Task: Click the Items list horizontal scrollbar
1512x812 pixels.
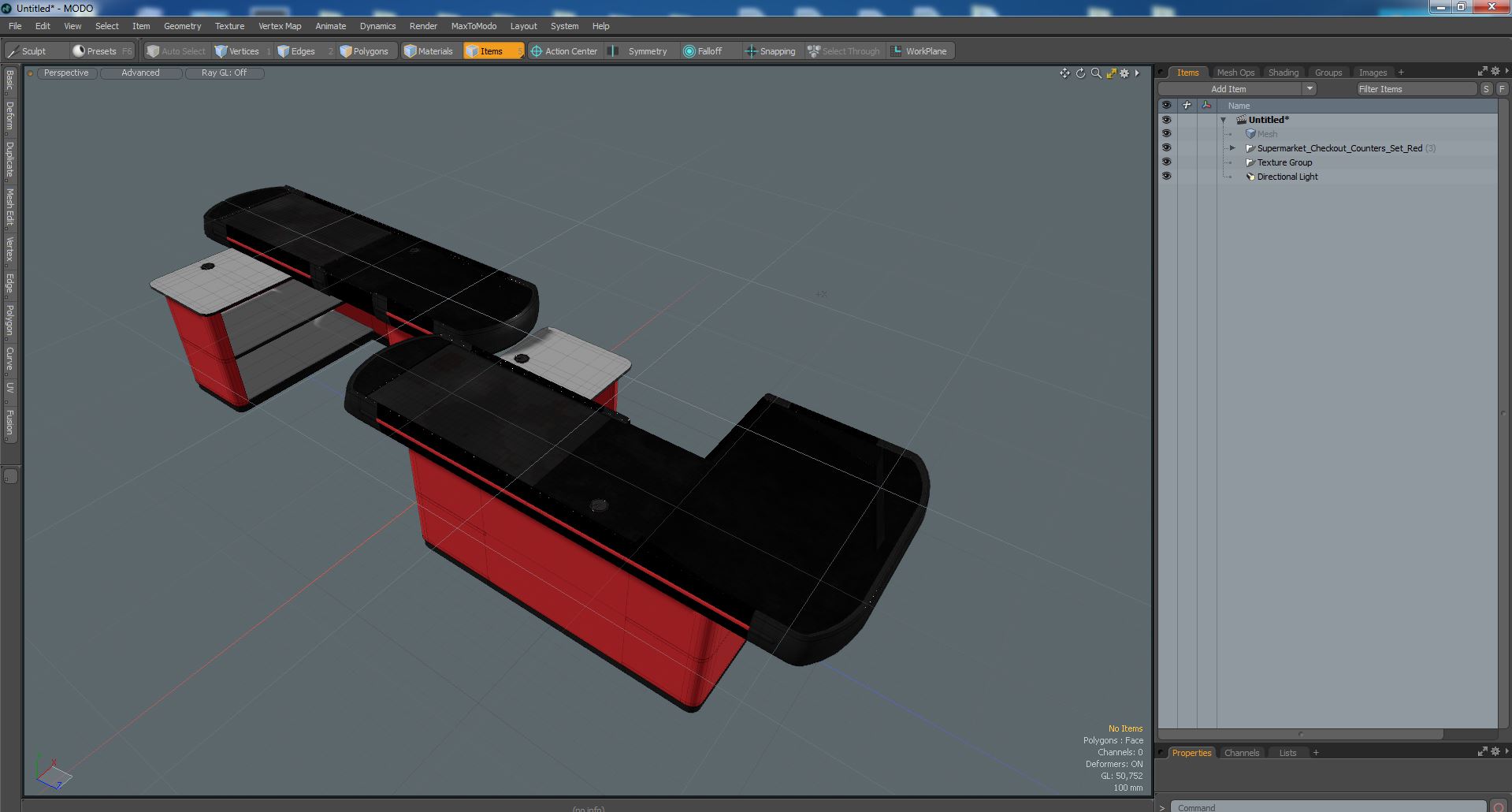Action: [1300, 734]
